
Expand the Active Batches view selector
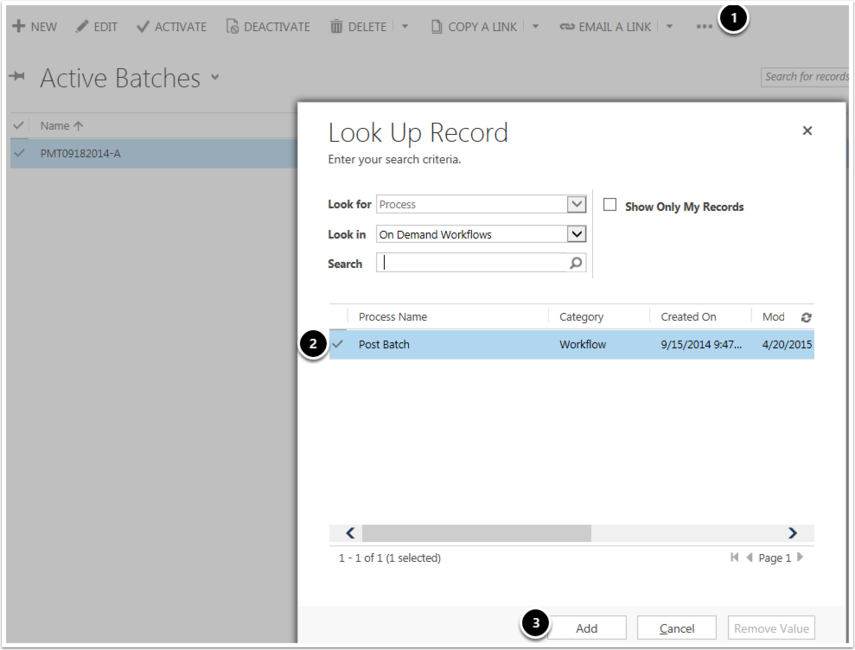click(215, 77)
